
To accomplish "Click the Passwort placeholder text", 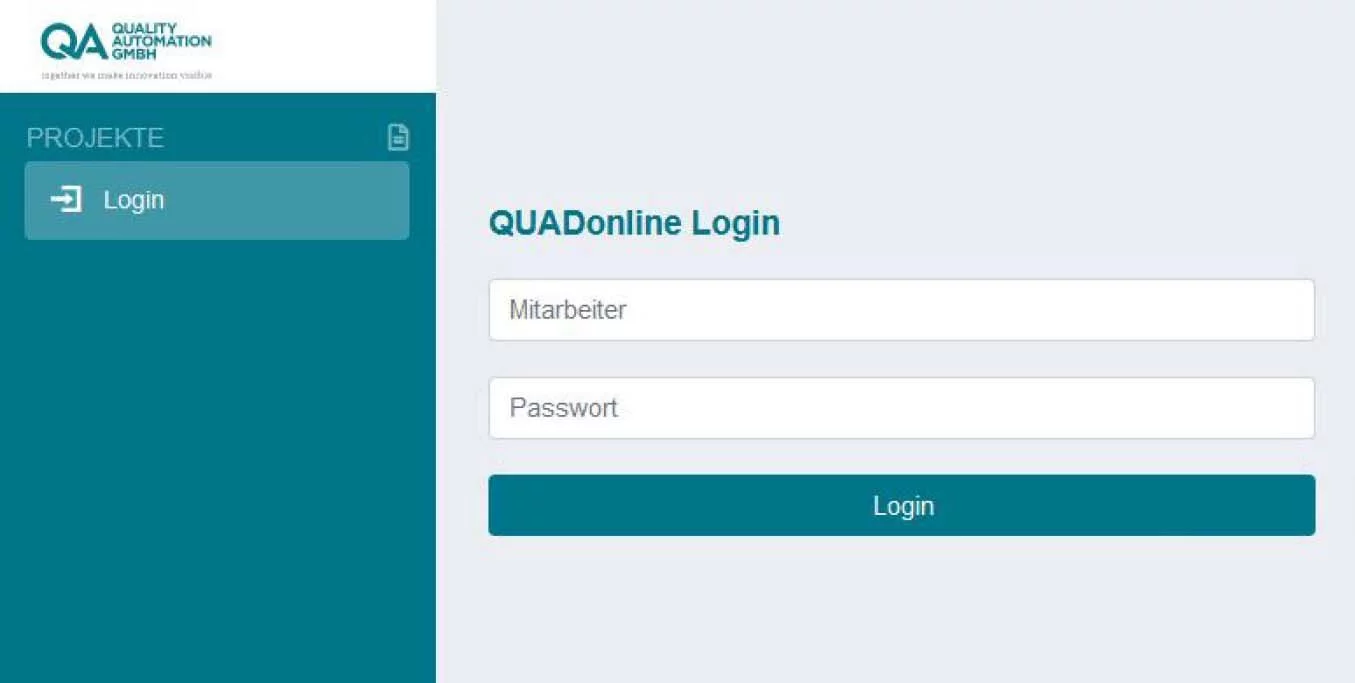I will coord(564,408).
